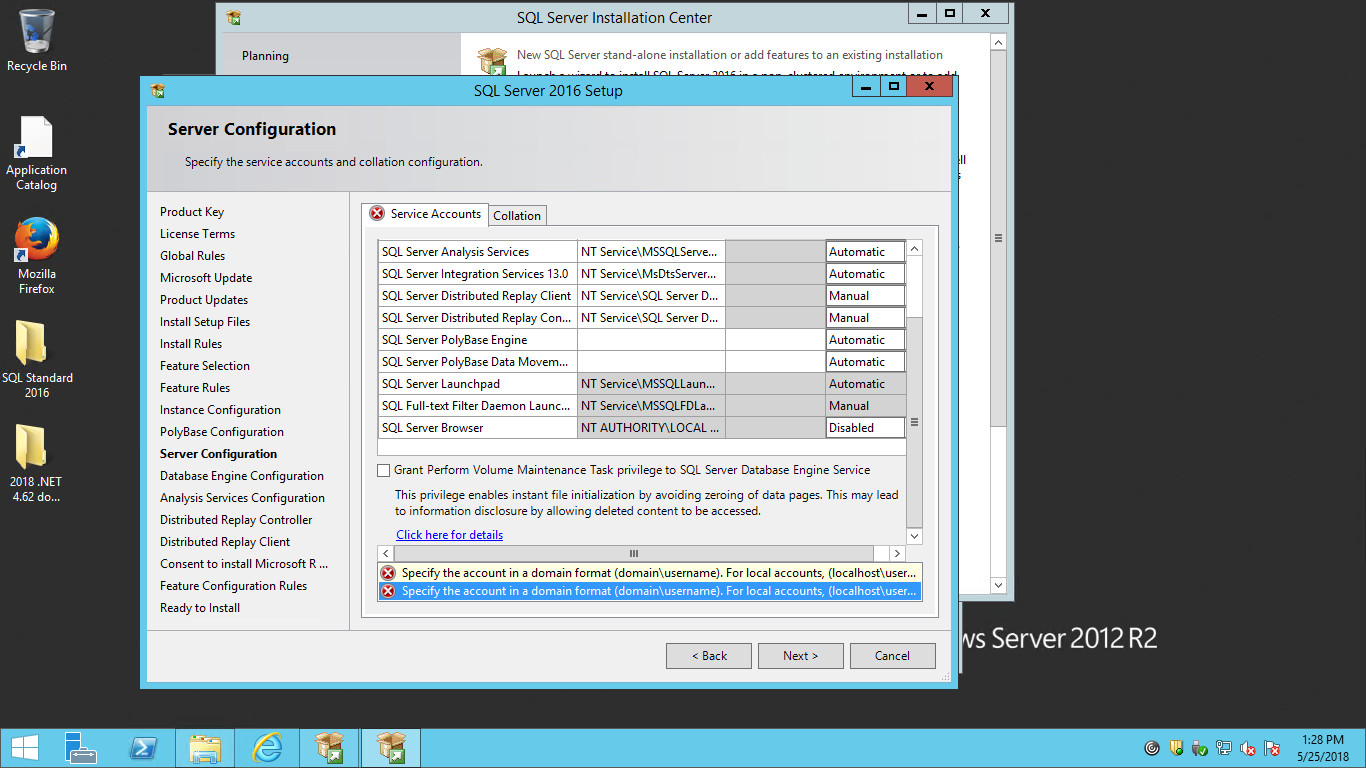Select the Service Accounts tab
Screen dimensions: 1366x768
pos(425,214)
